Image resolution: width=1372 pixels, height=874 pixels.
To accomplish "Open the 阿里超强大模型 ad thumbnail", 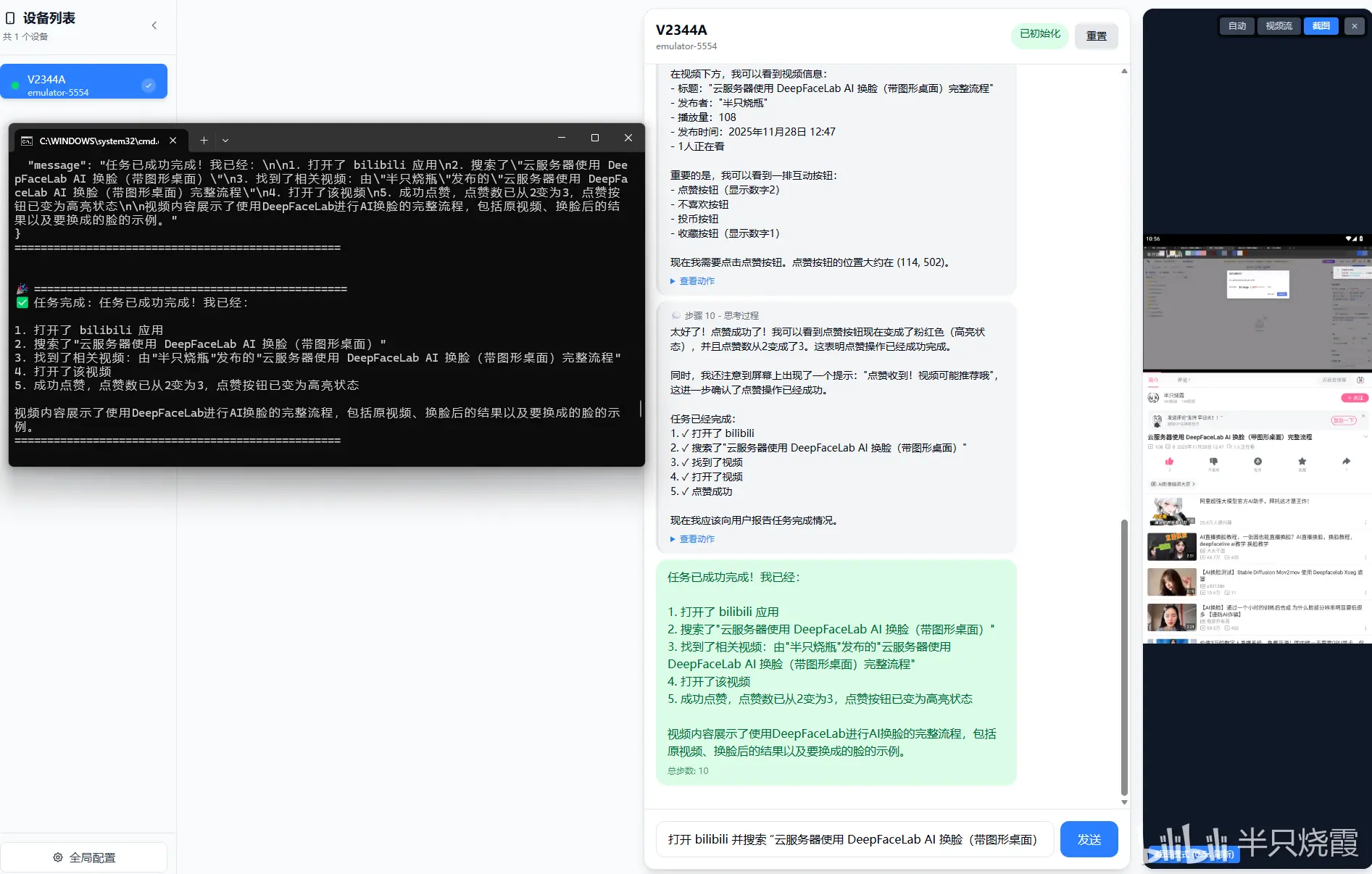I will (1171, 511).
